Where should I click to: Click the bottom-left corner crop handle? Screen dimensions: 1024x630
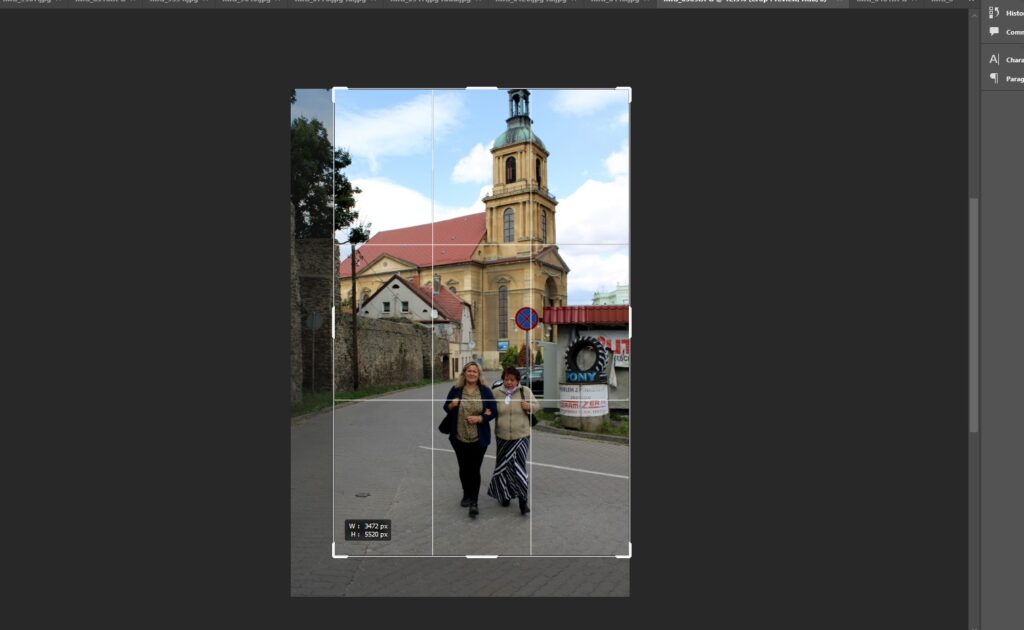(x=340, y=551)
